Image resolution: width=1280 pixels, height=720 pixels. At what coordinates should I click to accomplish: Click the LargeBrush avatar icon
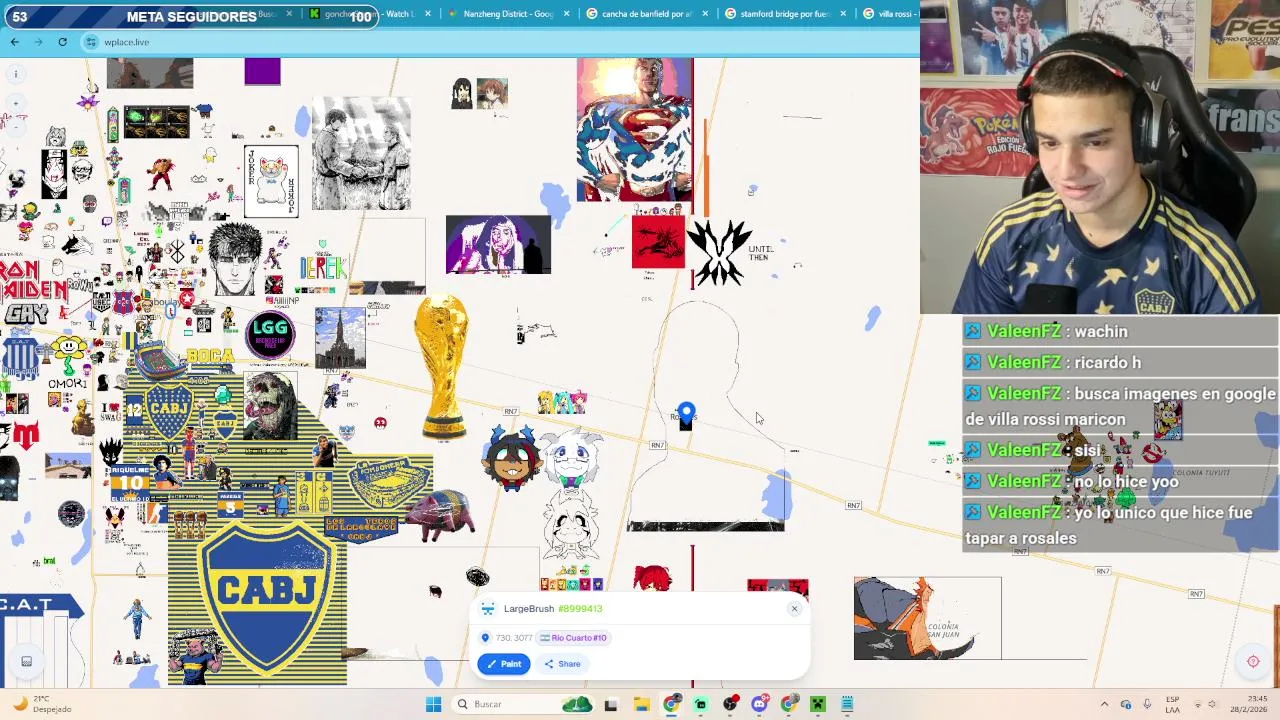488,609
